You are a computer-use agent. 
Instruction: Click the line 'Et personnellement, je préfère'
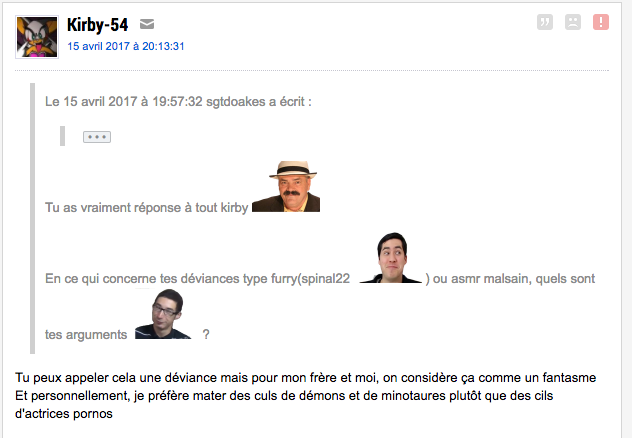point(284,396)
